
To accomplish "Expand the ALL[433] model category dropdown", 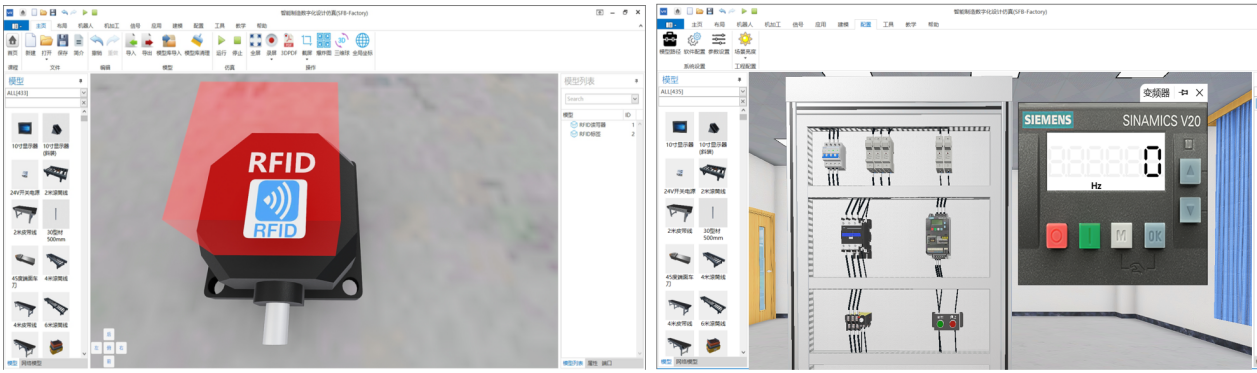I will click(x=84, y=92).
